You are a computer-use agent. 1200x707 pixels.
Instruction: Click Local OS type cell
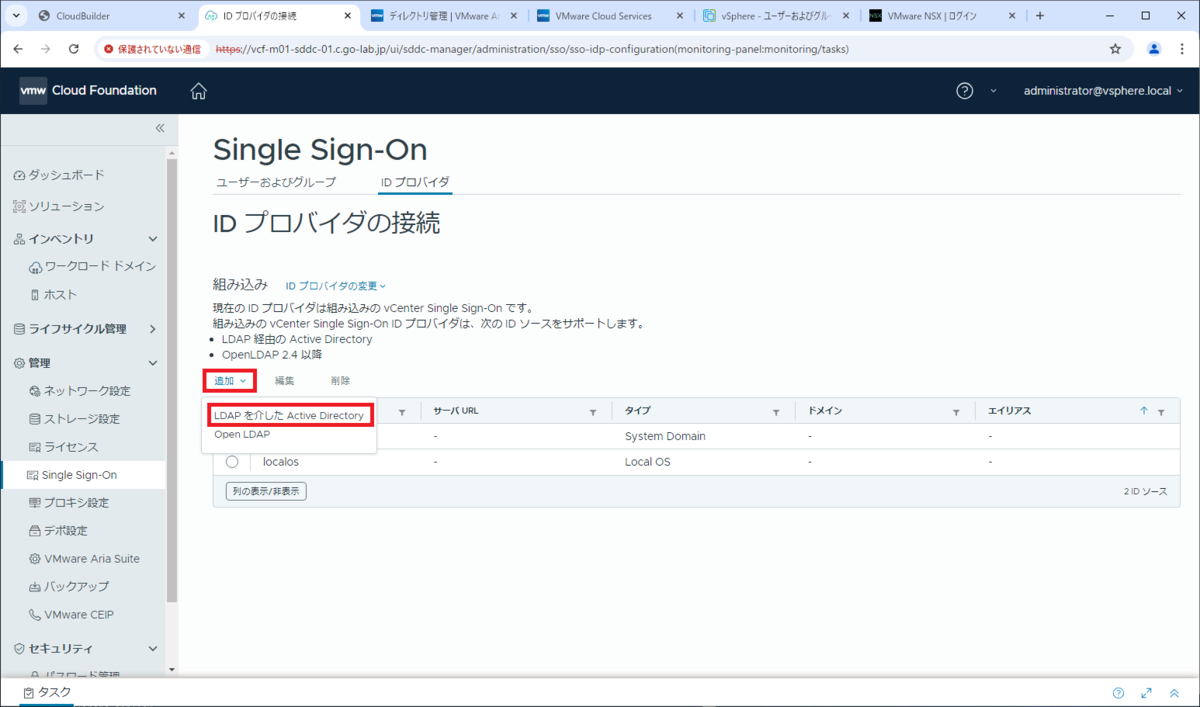tap(648, 462)
